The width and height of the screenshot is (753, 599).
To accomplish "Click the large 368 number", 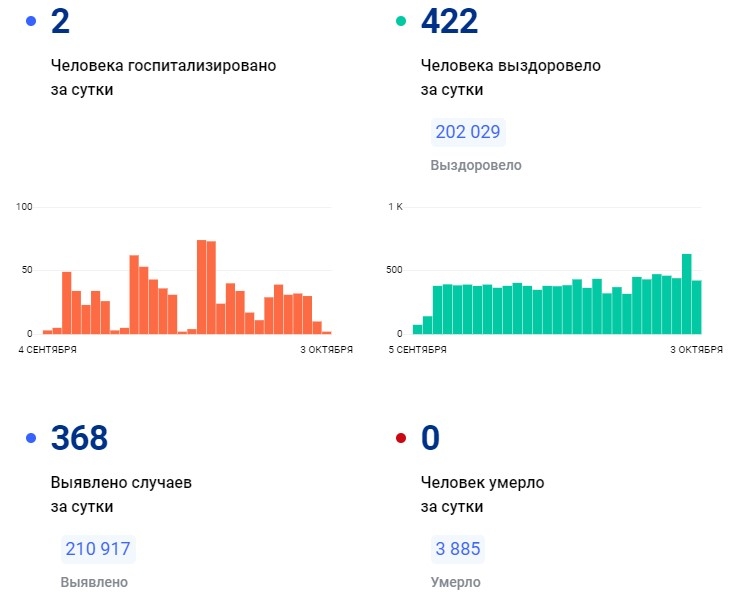I will [79, 438].
